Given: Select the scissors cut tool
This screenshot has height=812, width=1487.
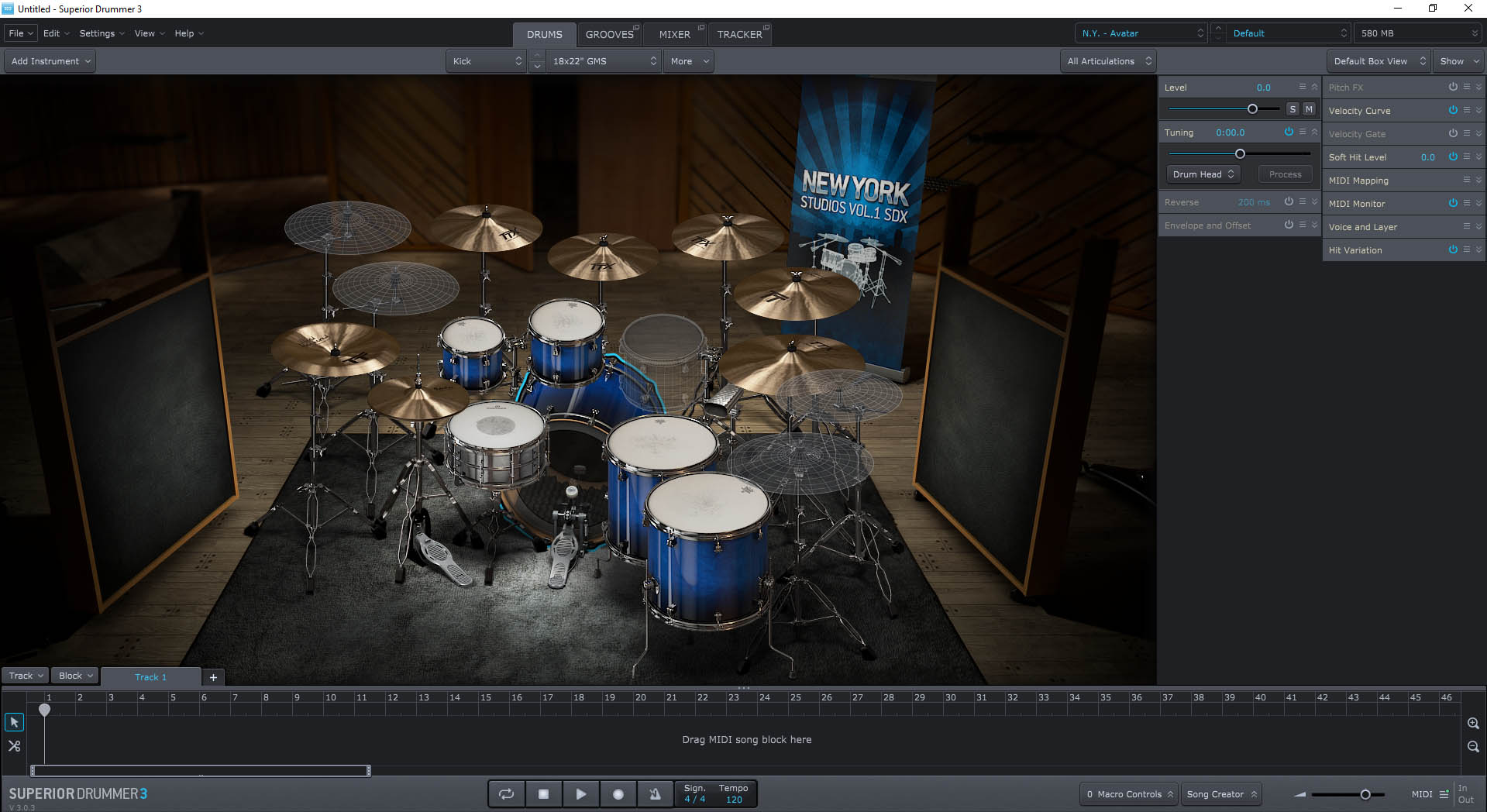Looking at the screenshot, I should [x=14, y=746].
